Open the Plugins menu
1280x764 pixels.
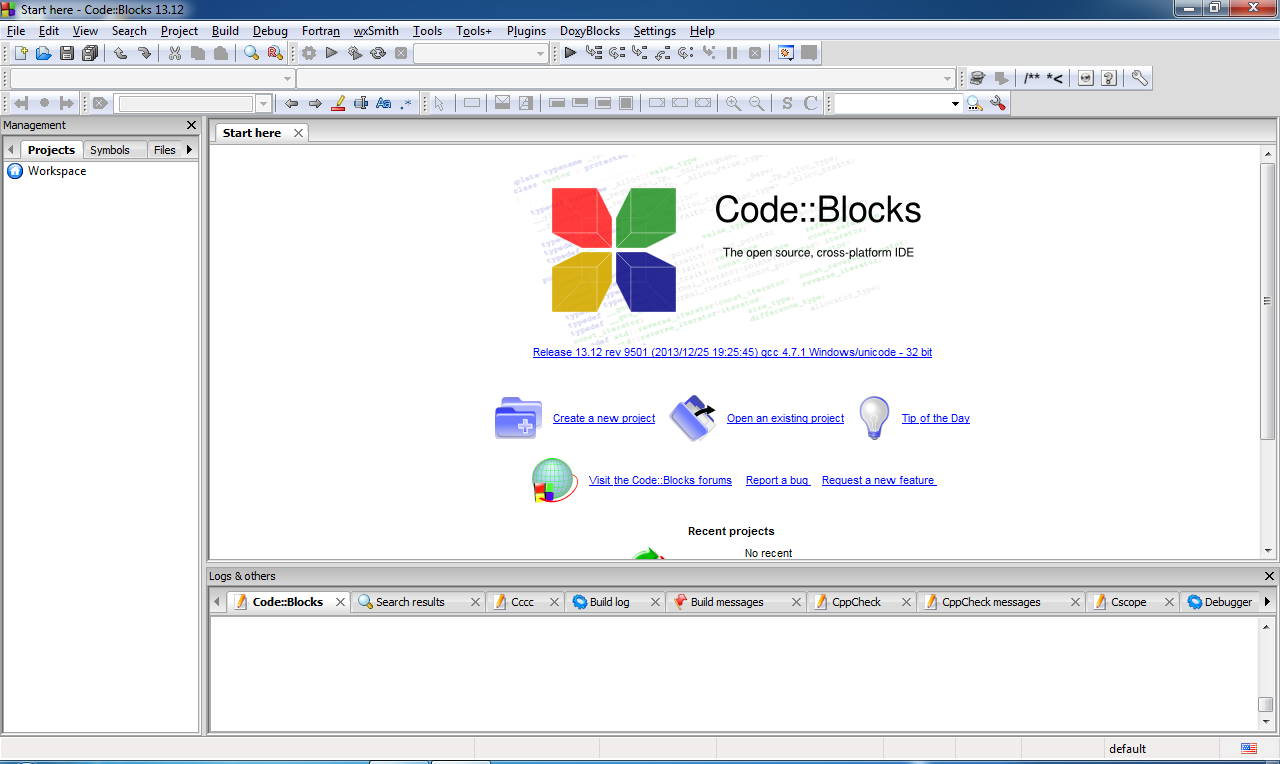pyautogui.click(x=526, y=31)
